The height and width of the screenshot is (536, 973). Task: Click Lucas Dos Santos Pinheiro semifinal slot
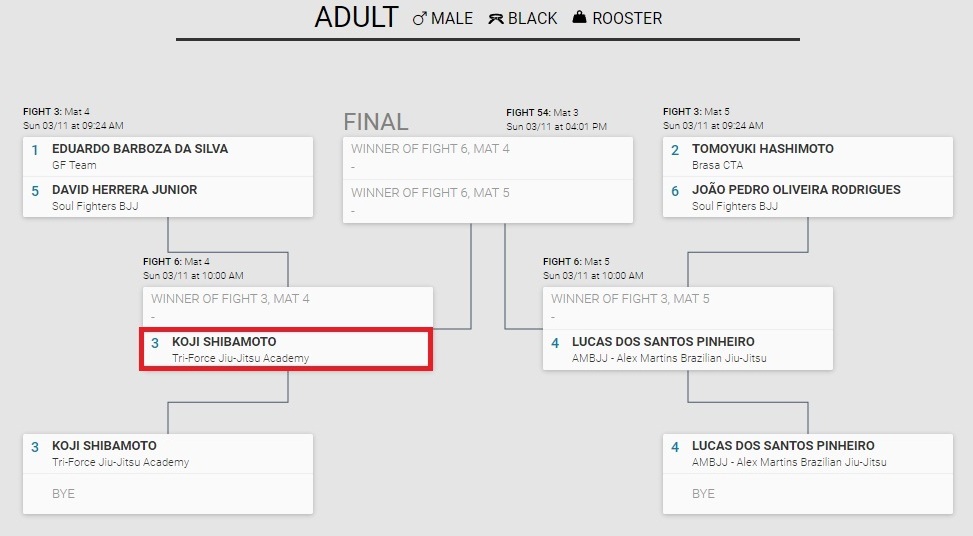688,349
